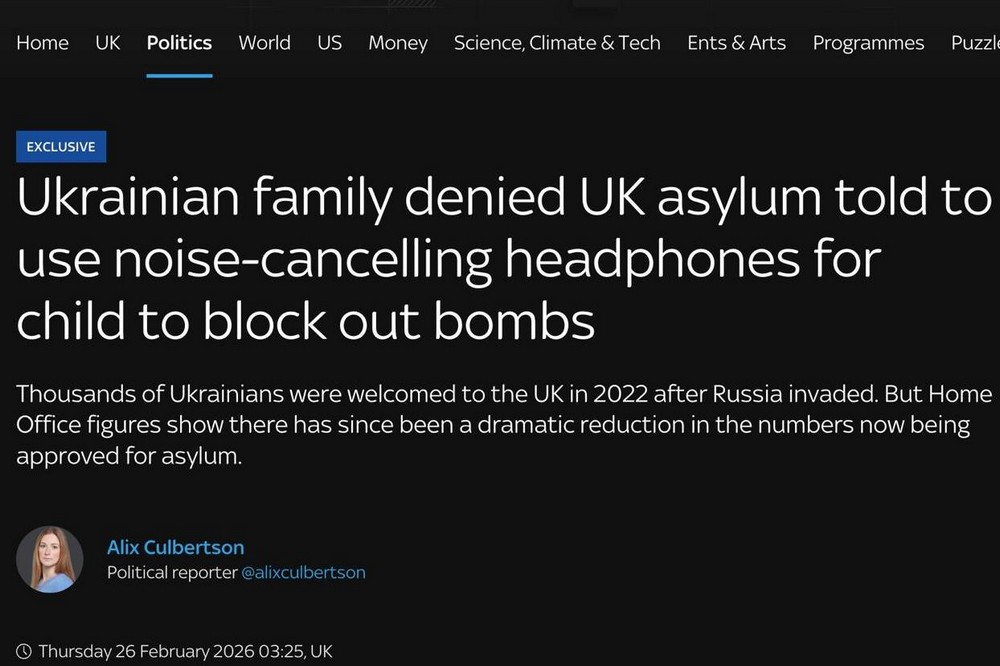Click the blue underline beneath Politics
Screen dimensions: 1000x666
(179, 75)
